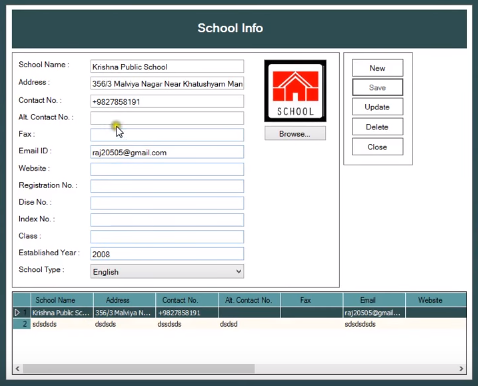Sort by School Name column header
This screenshot has height=386, width=478.
coord(62,300)
